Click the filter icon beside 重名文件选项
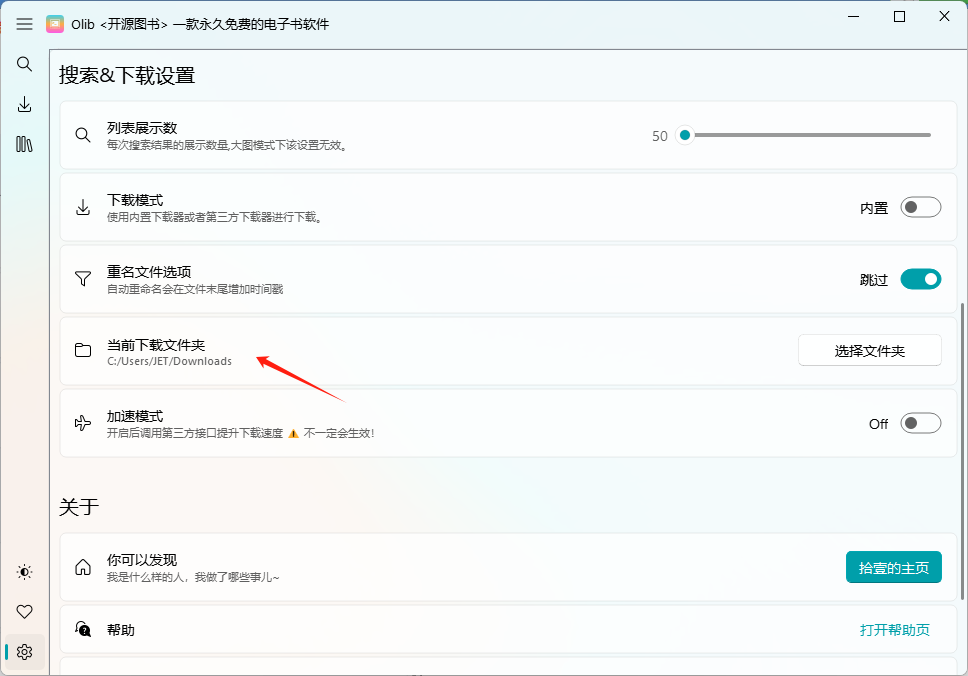Image resolution: width=968 pixels, height=676 pixels. click(x=83, y=278)
